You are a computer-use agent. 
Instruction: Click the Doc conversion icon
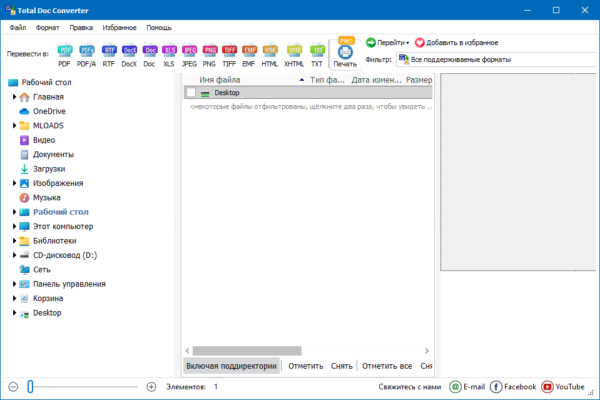[x=150, y=50]
